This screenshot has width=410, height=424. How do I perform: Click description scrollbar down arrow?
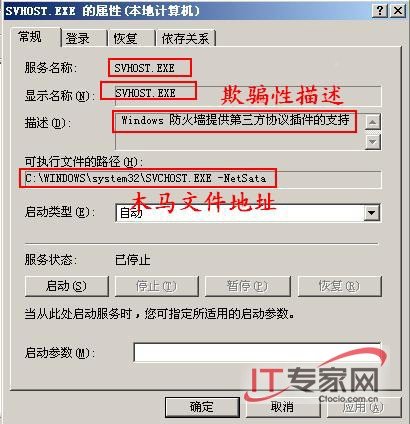click(373, 142)
